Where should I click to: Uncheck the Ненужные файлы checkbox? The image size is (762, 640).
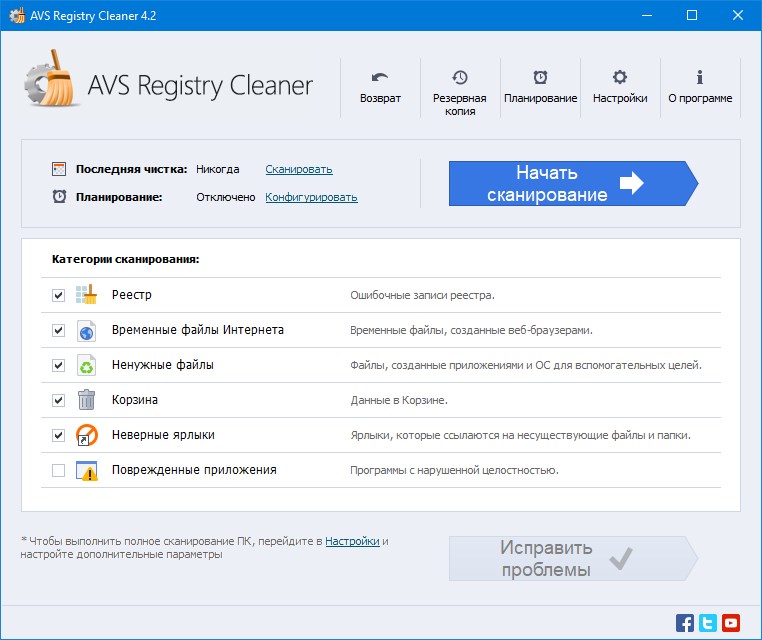tap(58, 365)
